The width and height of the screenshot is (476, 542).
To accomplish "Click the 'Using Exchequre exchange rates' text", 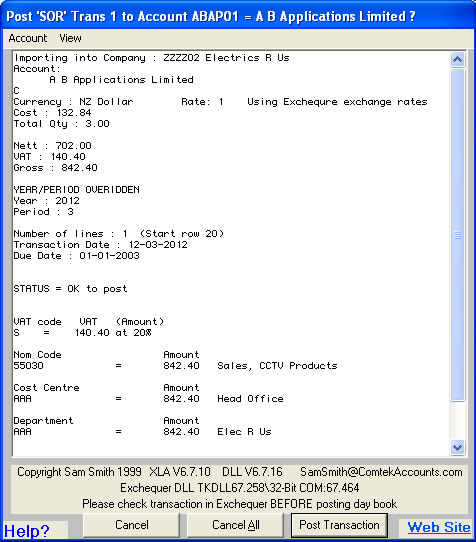I will [337, 102].
